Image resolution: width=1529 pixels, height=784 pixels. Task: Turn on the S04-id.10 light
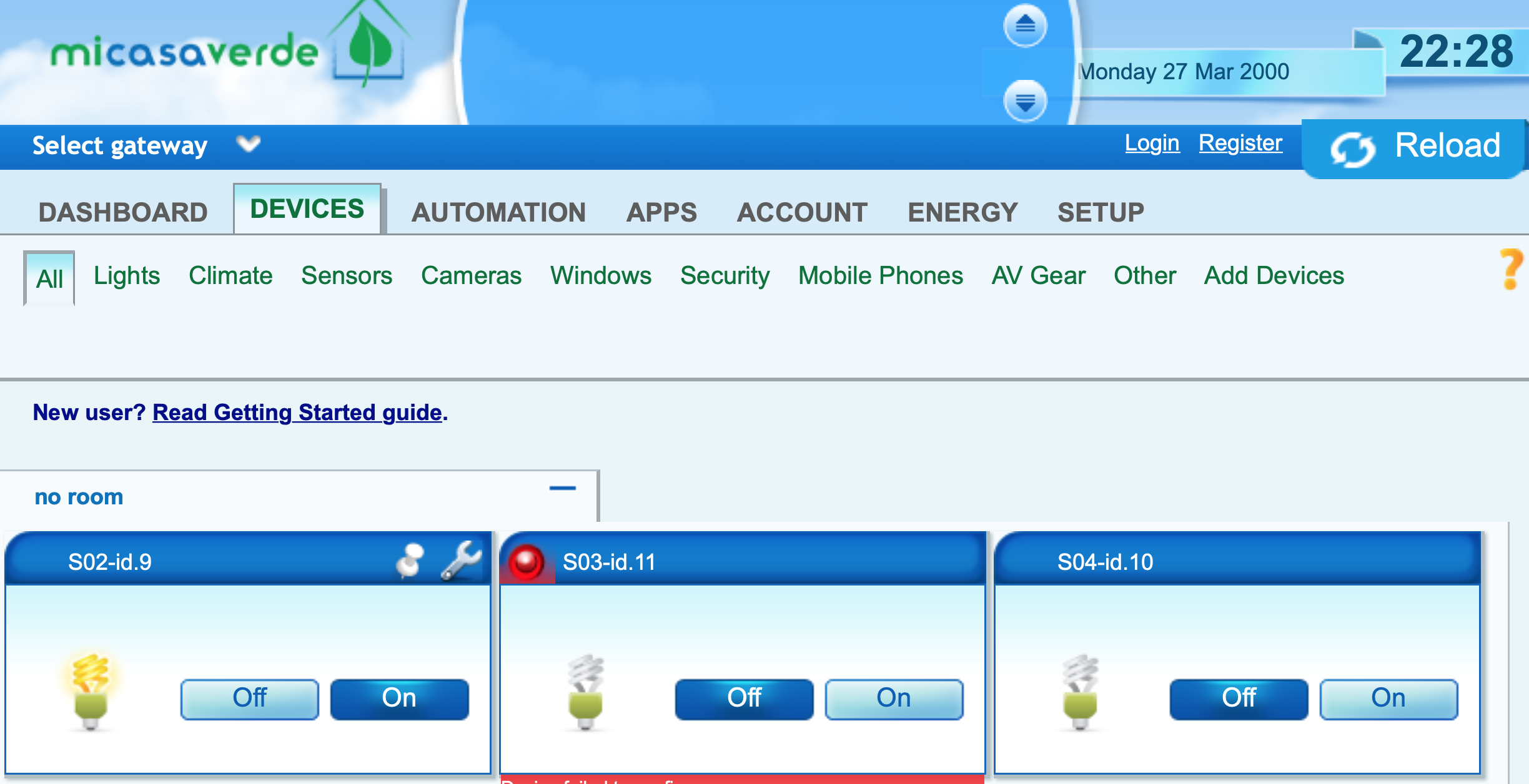(x=1388, y=698)
